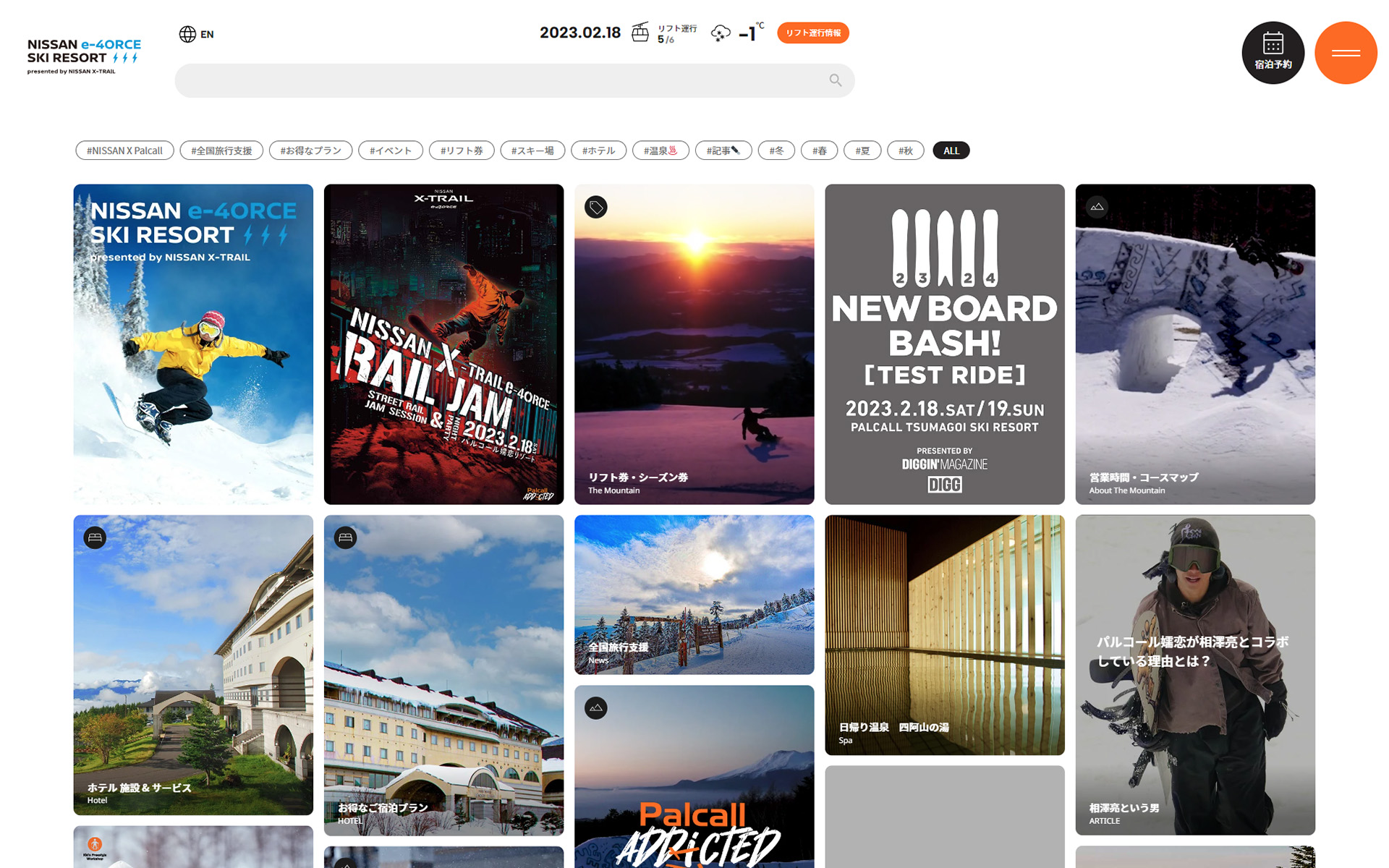This screenshot has height=868, width=1389.
Task: Select the ALL filter tag
Action: [x=951, y=150]
